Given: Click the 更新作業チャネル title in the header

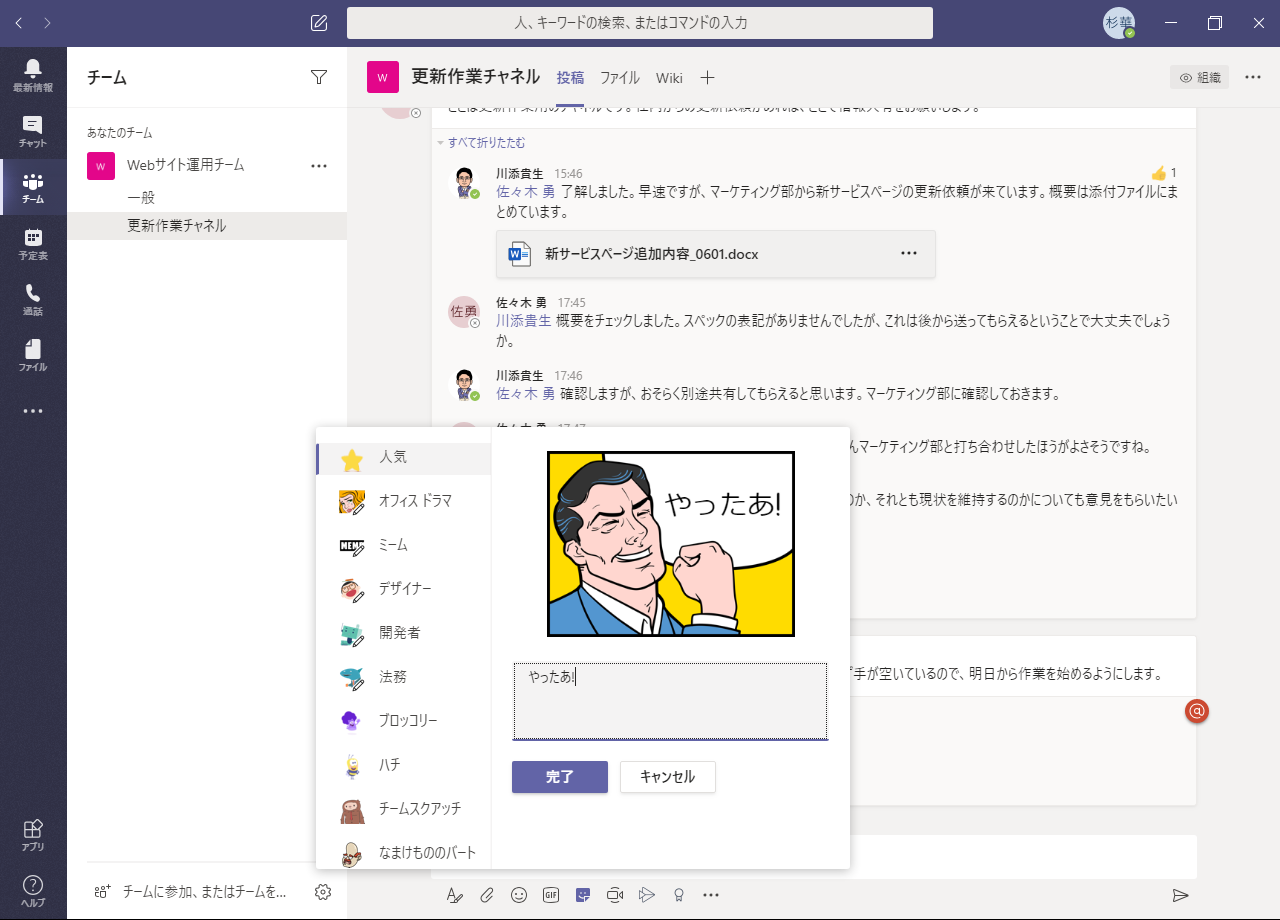Looking at the screenshot, I should [476, 77].
